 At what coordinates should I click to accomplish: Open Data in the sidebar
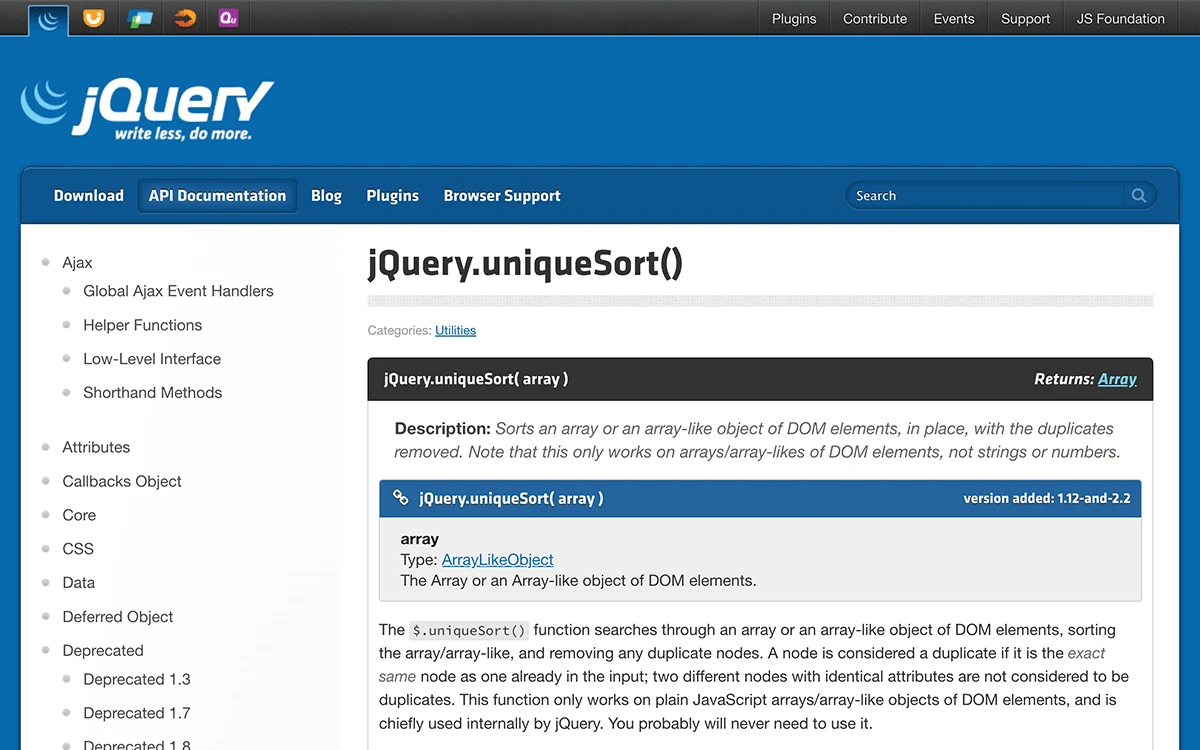pos(79,583)
